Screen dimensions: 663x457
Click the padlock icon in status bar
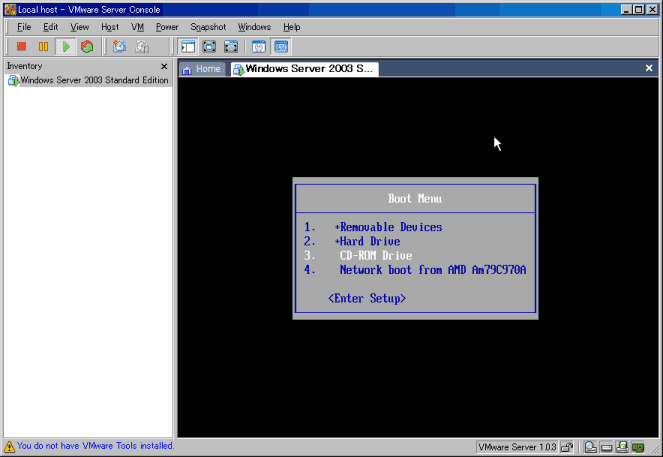pyautogui.click(x=567, y=447)
